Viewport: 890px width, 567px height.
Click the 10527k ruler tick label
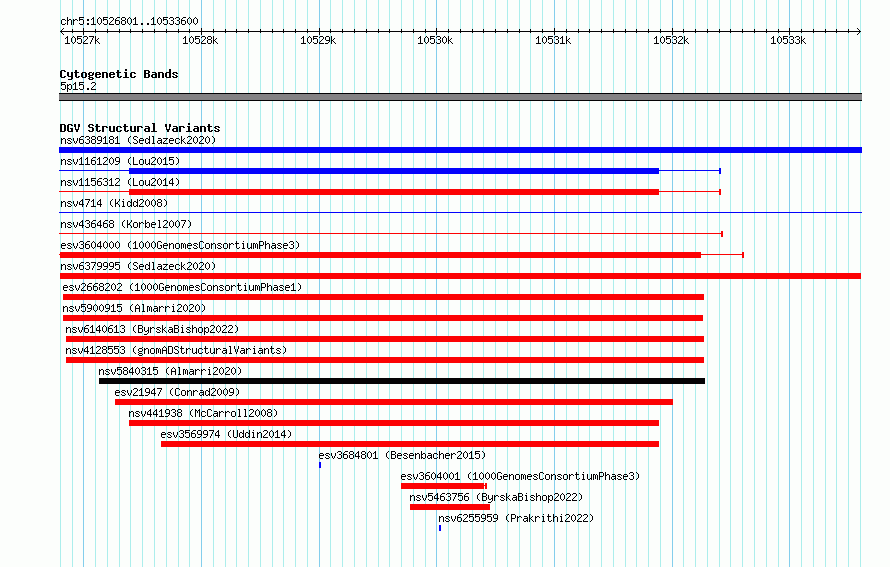[x=82, y=40]
